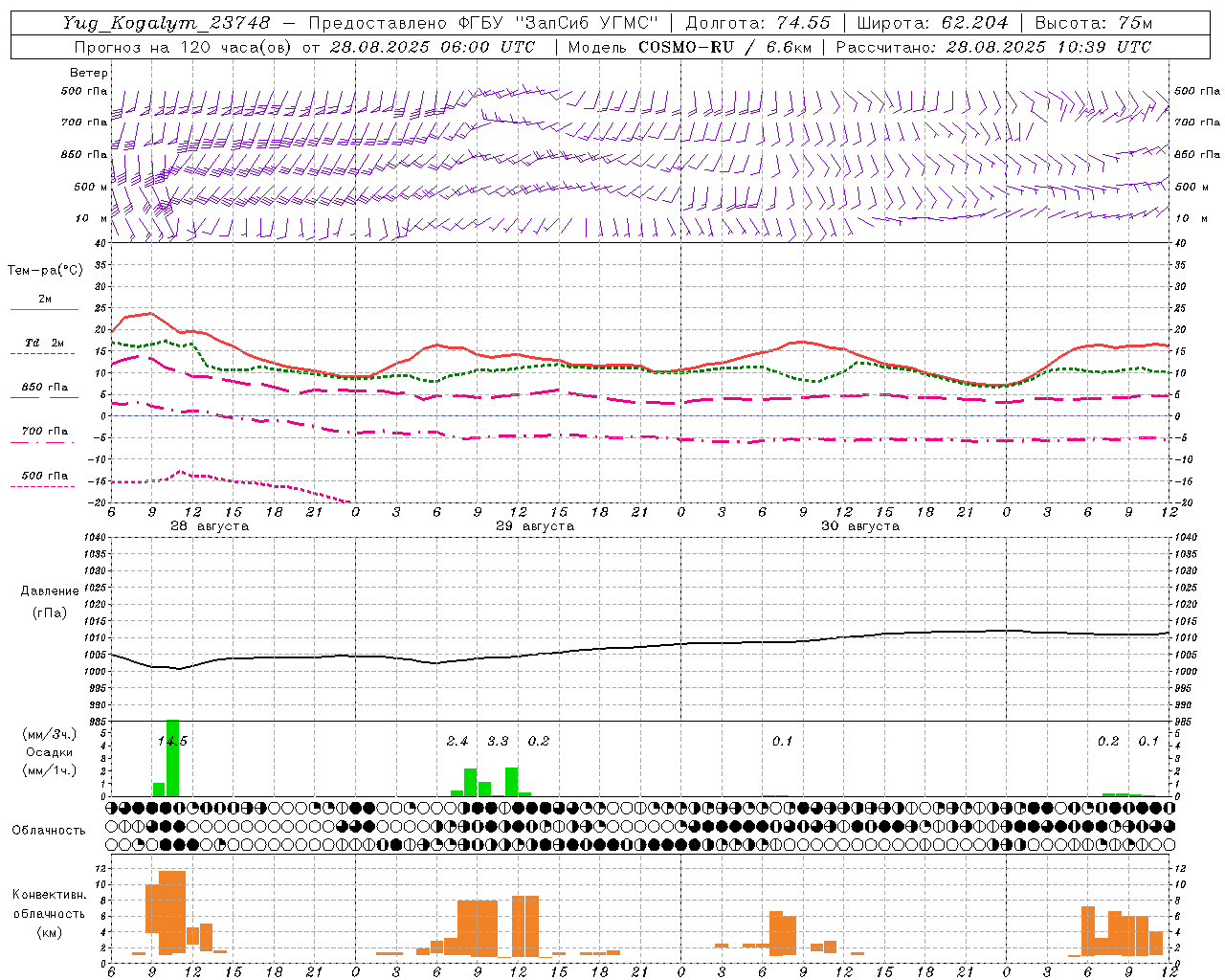This screenshot has width=1225, height=980.
Task: Click the 14.5 precipitation total value
Action: coord(172,741)
